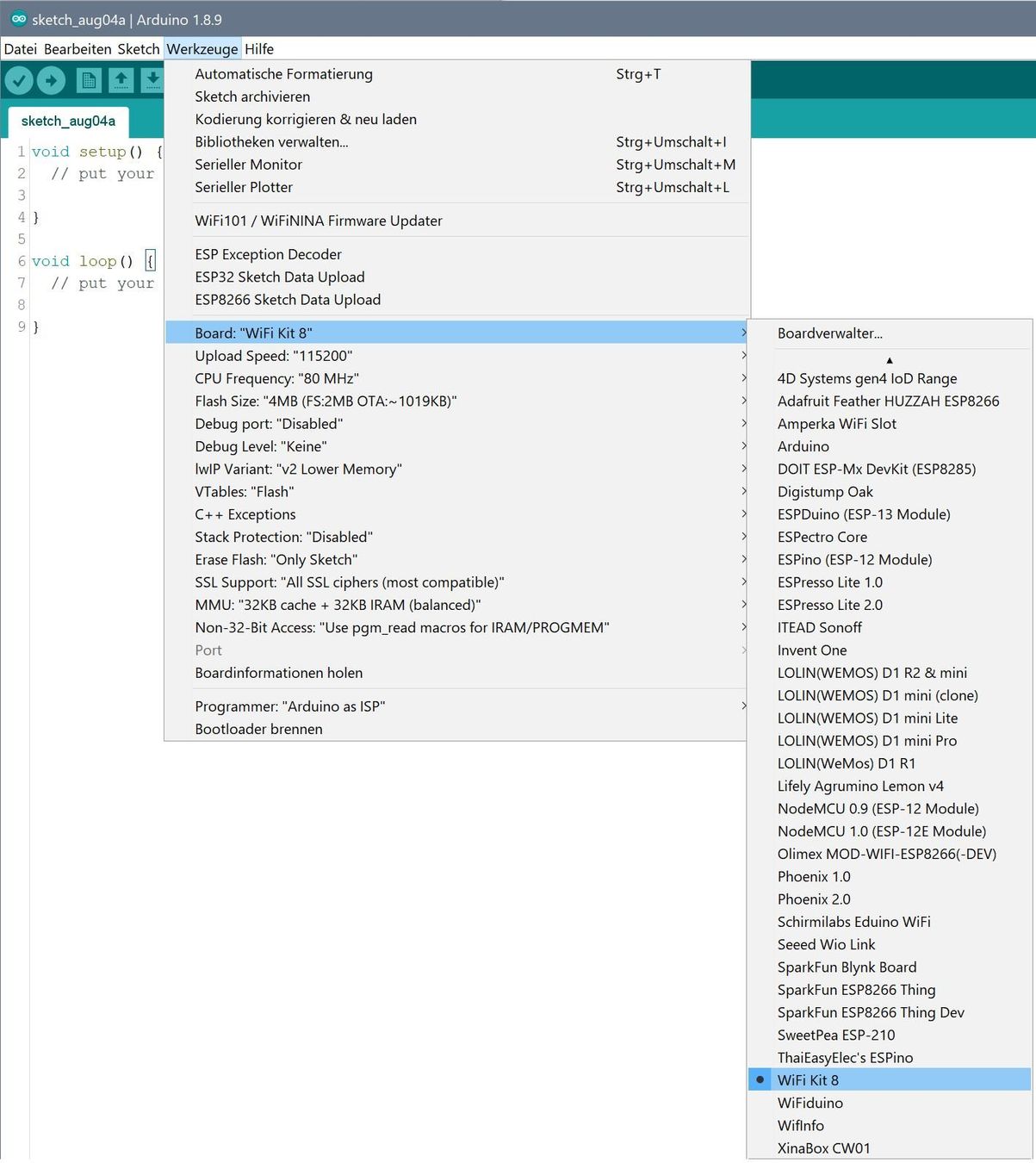Choose the Arduino board entry
The height and width of the screenshot is (1163, 1036).
point(889,446)
